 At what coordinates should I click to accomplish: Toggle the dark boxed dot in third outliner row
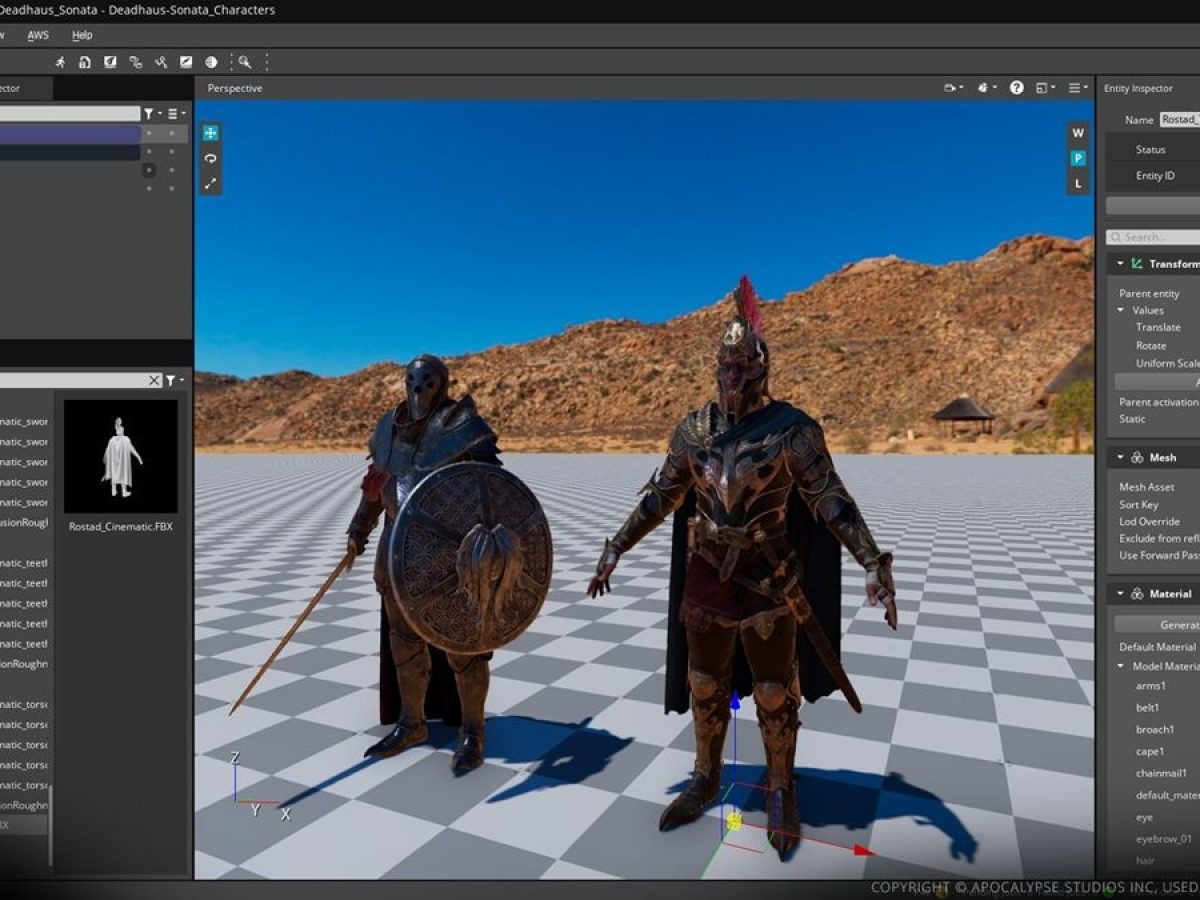149,170
